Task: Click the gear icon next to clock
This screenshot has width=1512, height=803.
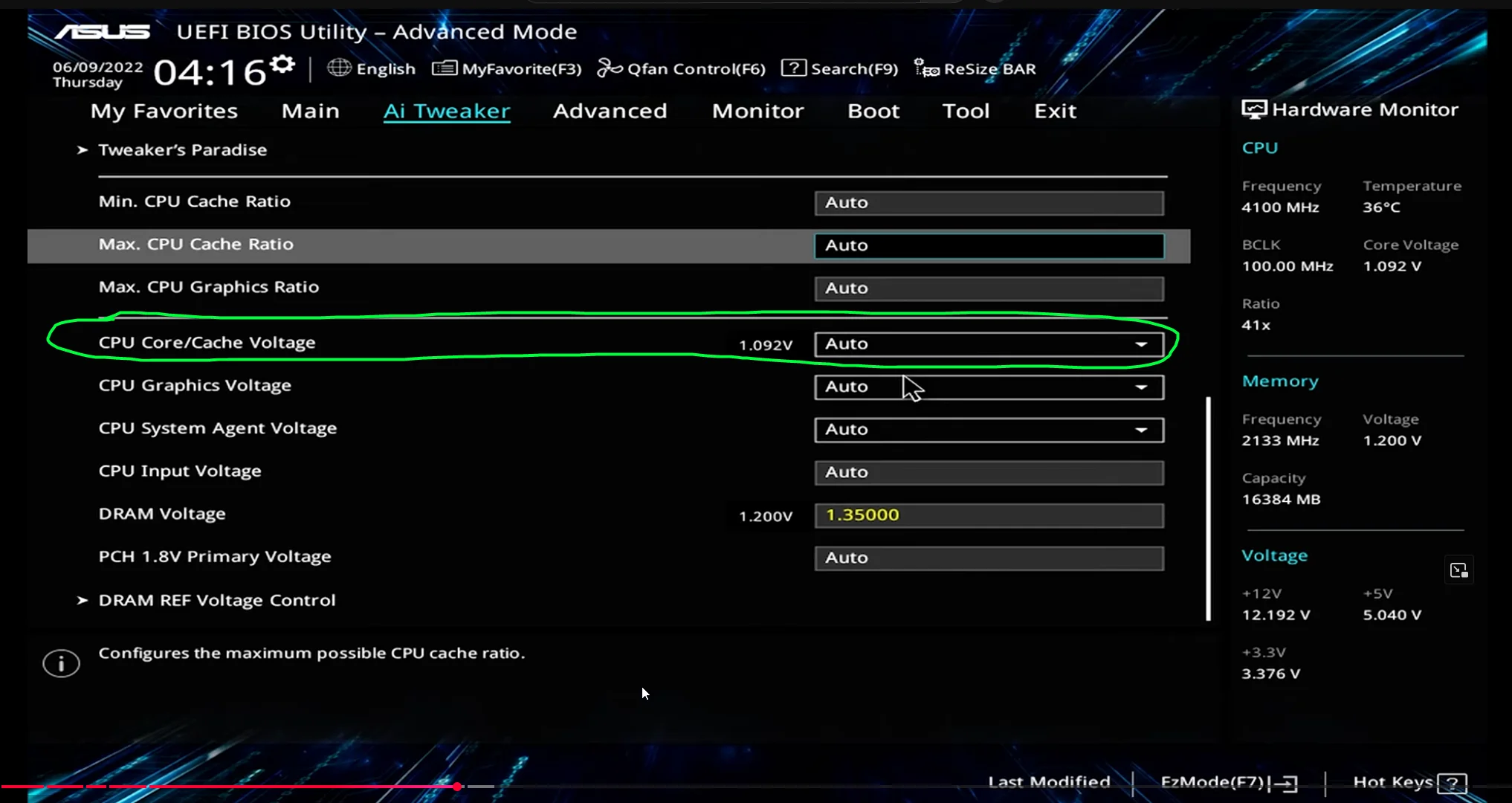Action: pyautogui.click(x=282, y=65)
